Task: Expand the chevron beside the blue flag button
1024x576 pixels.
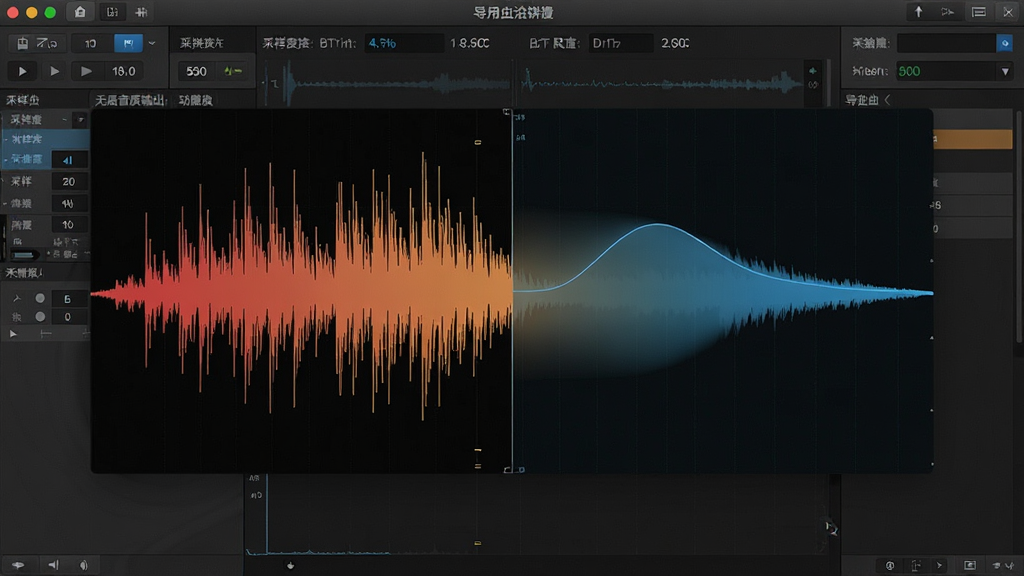Action: click(152, 43)
